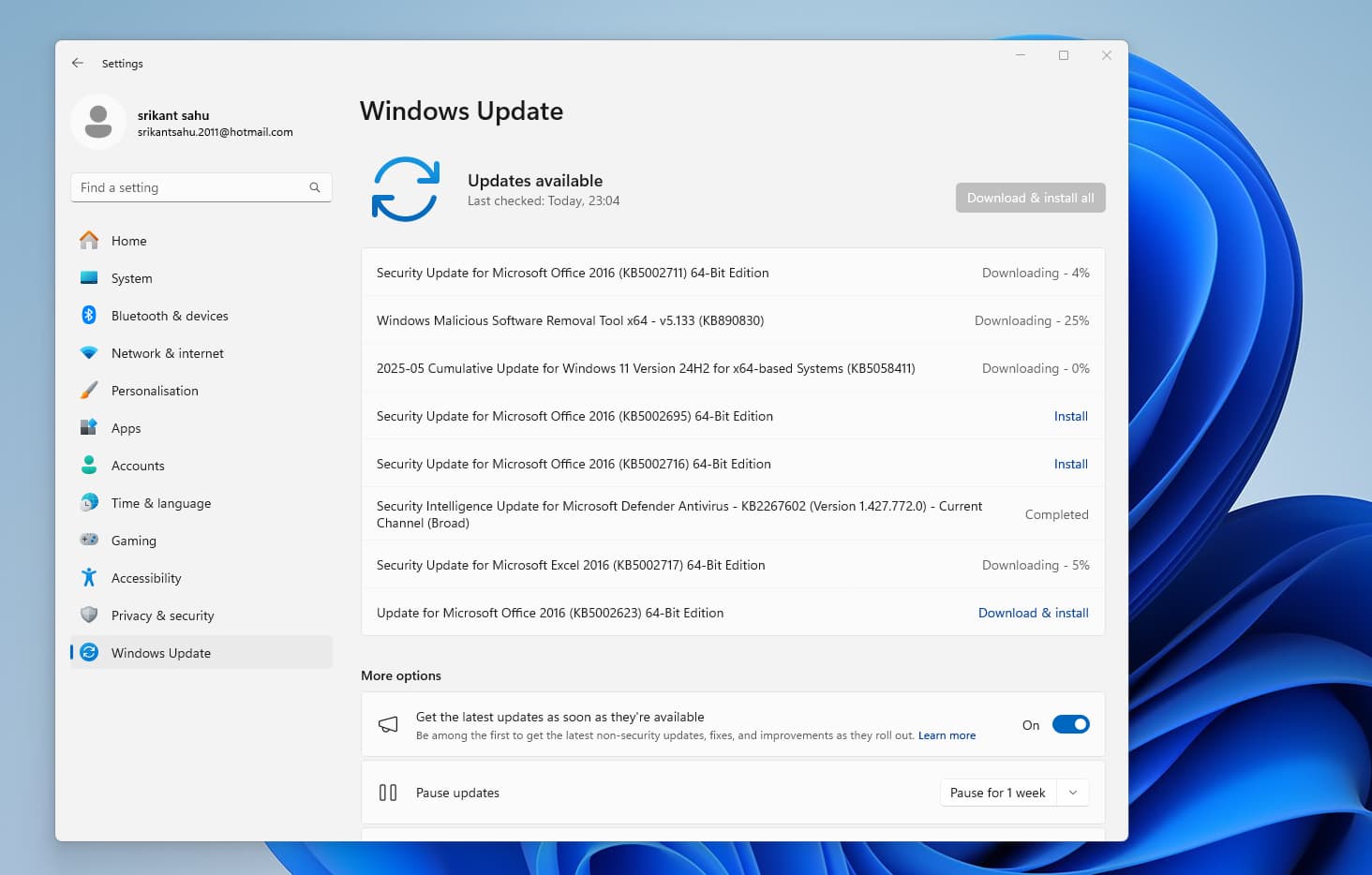Click Download & install all
Screen dimensions: 1372x875
(x=1030, y=198)
